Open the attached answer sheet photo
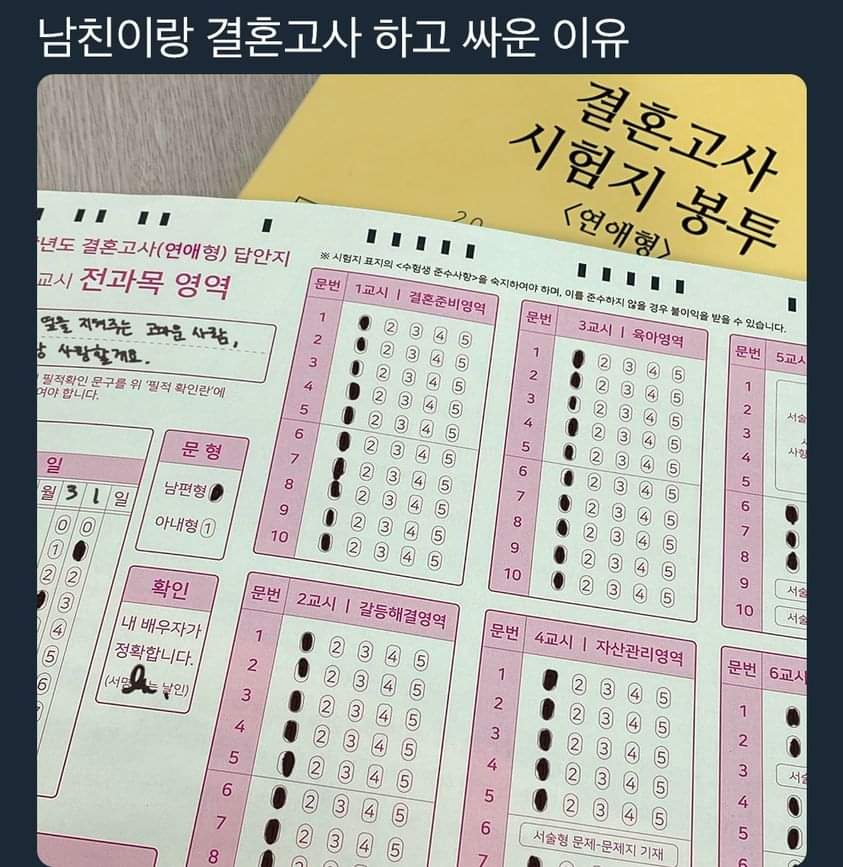The width and height of the screenshot is (843, 867). pyautogui.click(x=422, y=470)
